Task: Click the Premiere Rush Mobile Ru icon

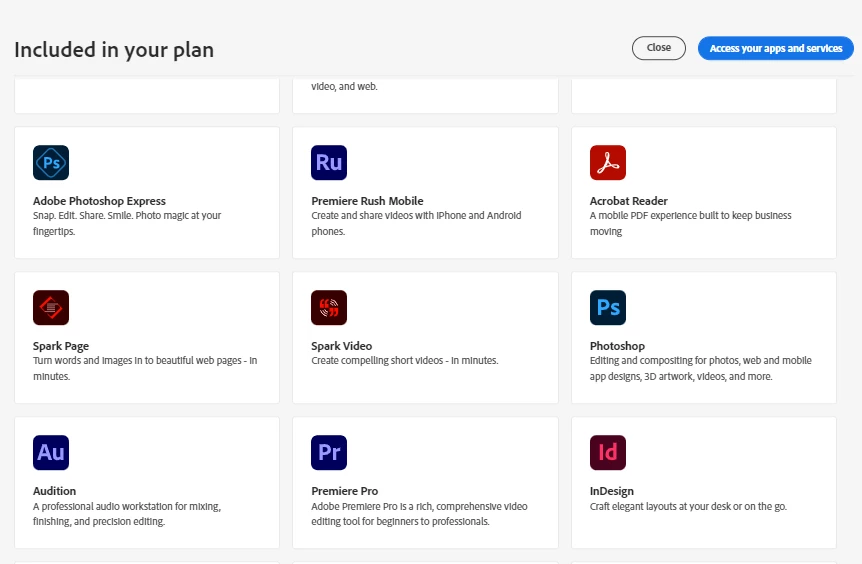Action: (x=329, y=163)
